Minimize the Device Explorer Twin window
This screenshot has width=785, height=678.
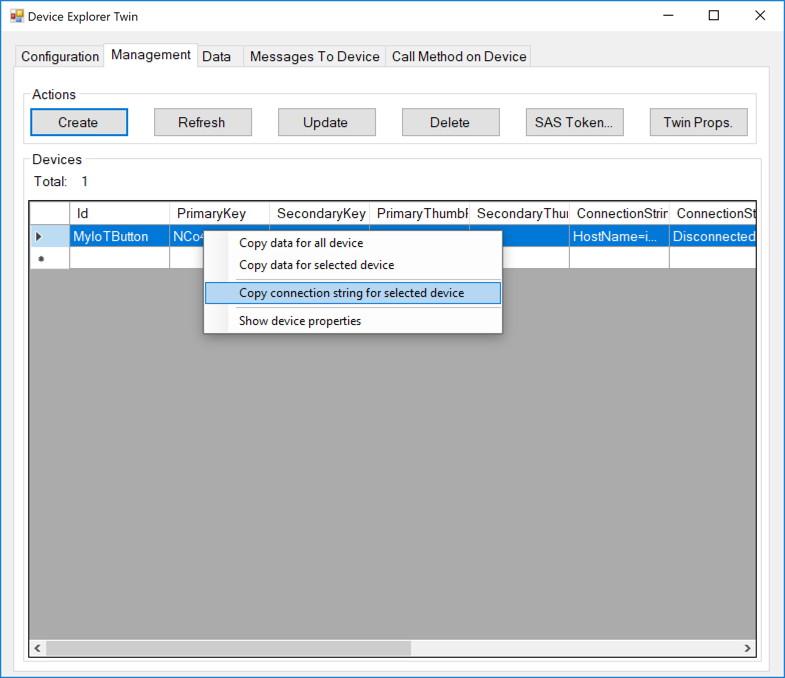click(668, 16)
